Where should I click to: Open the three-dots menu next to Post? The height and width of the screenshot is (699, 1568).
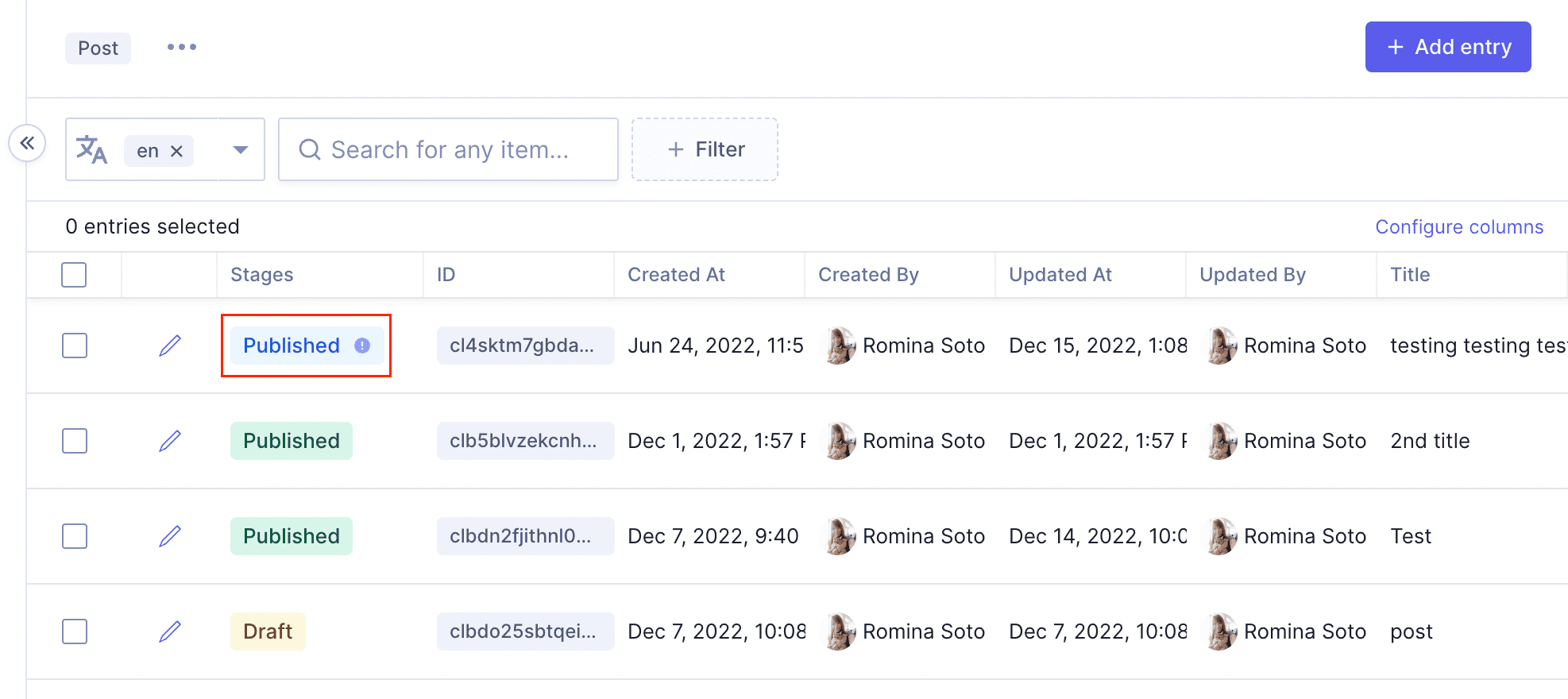coord(182,47)
